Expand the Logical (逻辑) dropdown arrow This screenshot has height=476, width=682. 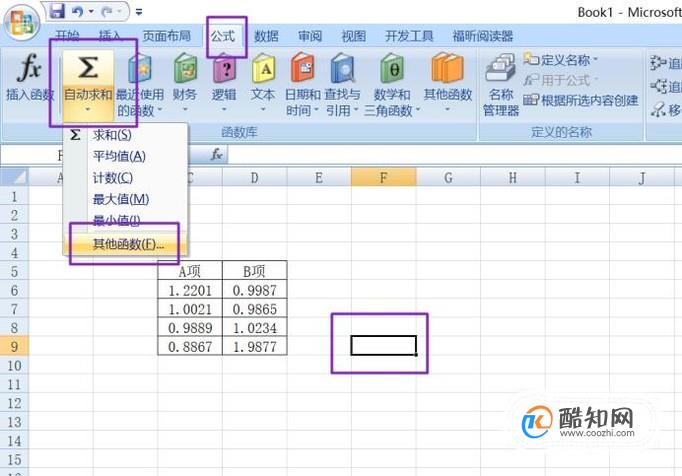tap(224, 109)
